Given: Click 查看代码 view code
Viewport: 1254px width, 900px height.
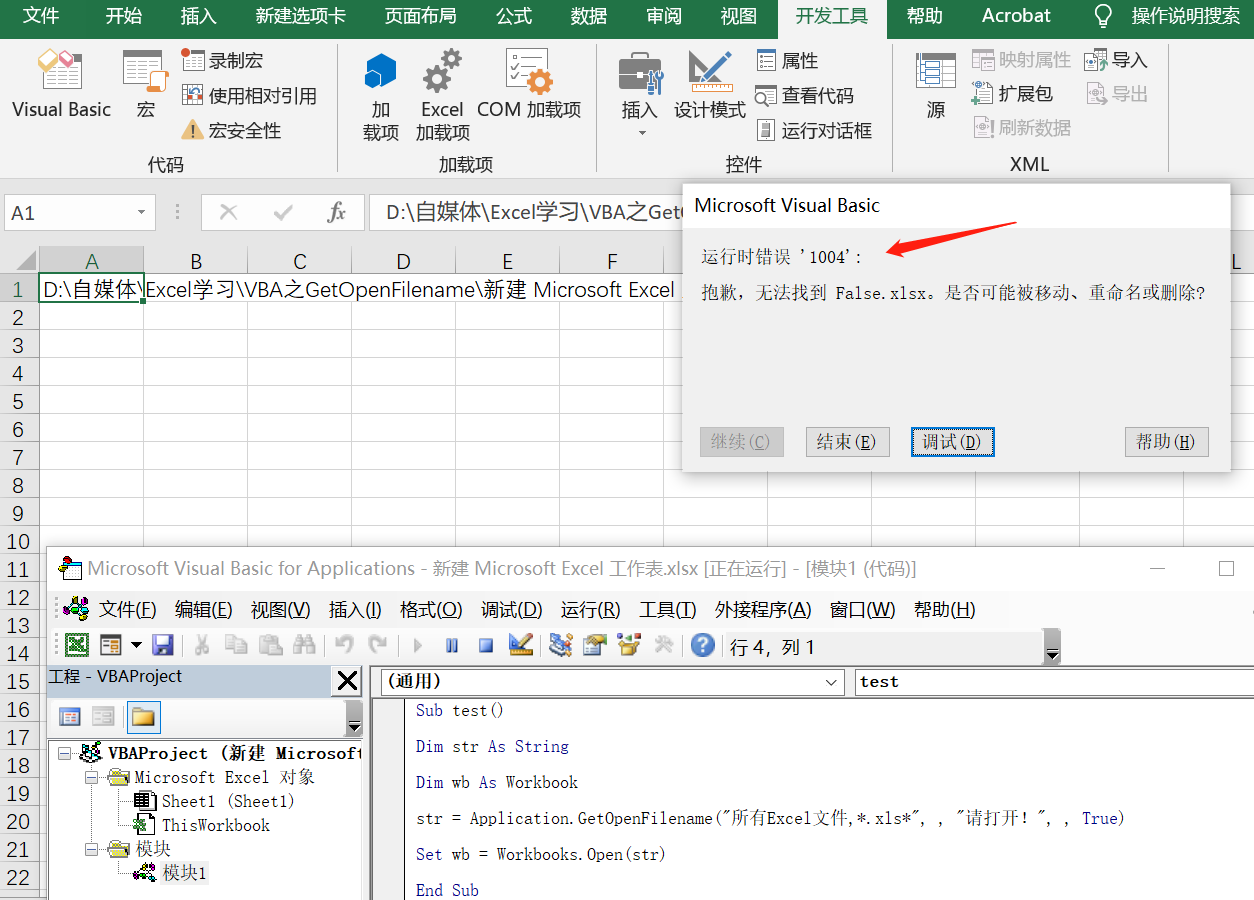Looking at the screenshot, I should pos(805,95).
